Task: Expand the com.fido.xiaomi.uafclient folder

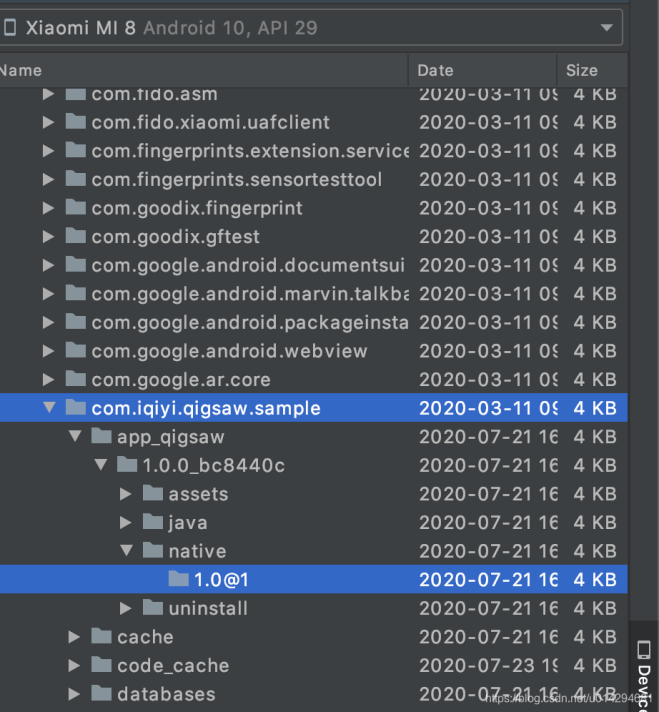Action: pos(48,122)
